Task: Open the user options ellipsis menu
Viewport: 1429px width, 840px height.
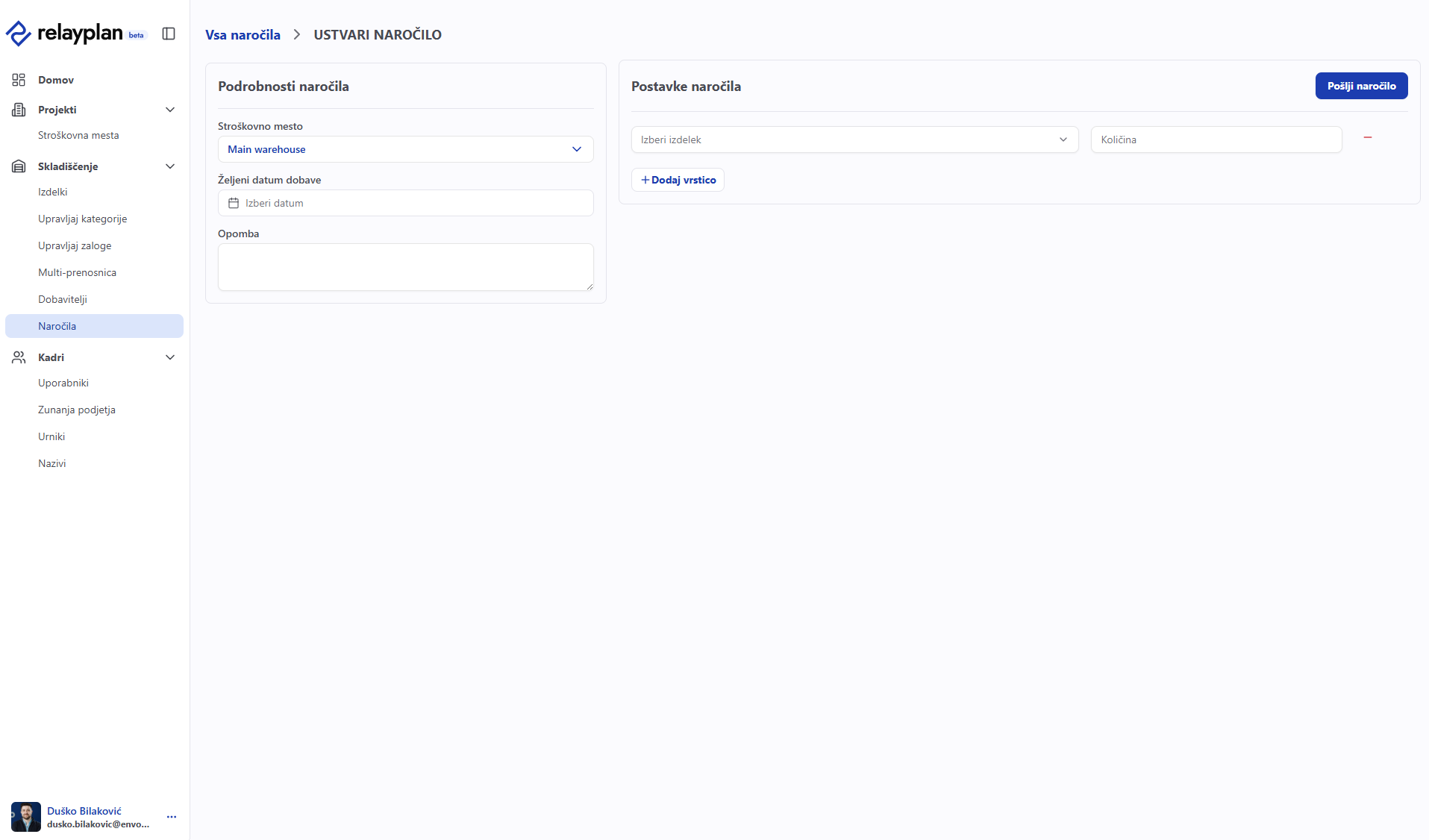Action: 172,817
